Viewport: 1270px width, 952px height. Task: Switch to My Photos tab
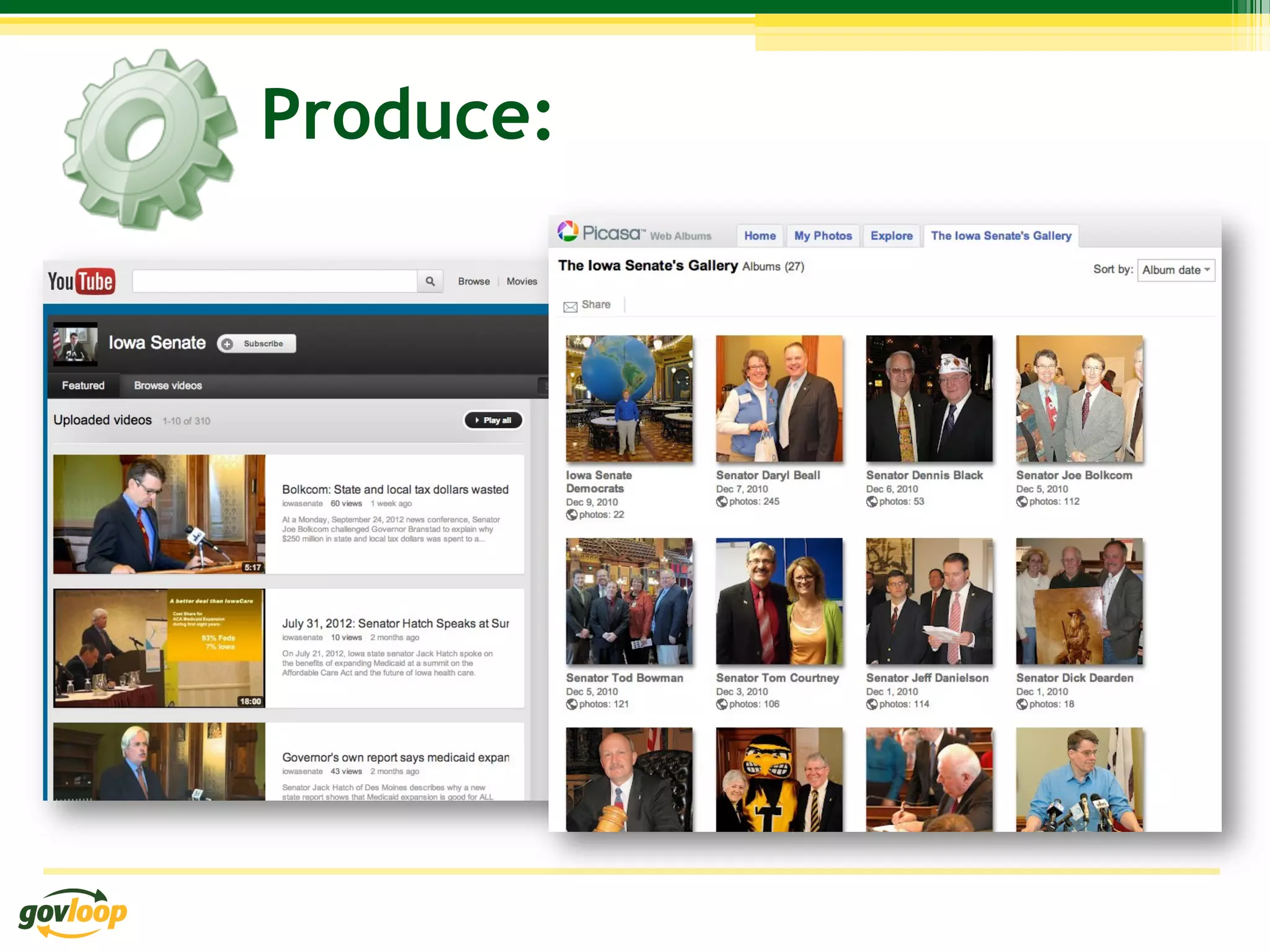tap(823, 236)
